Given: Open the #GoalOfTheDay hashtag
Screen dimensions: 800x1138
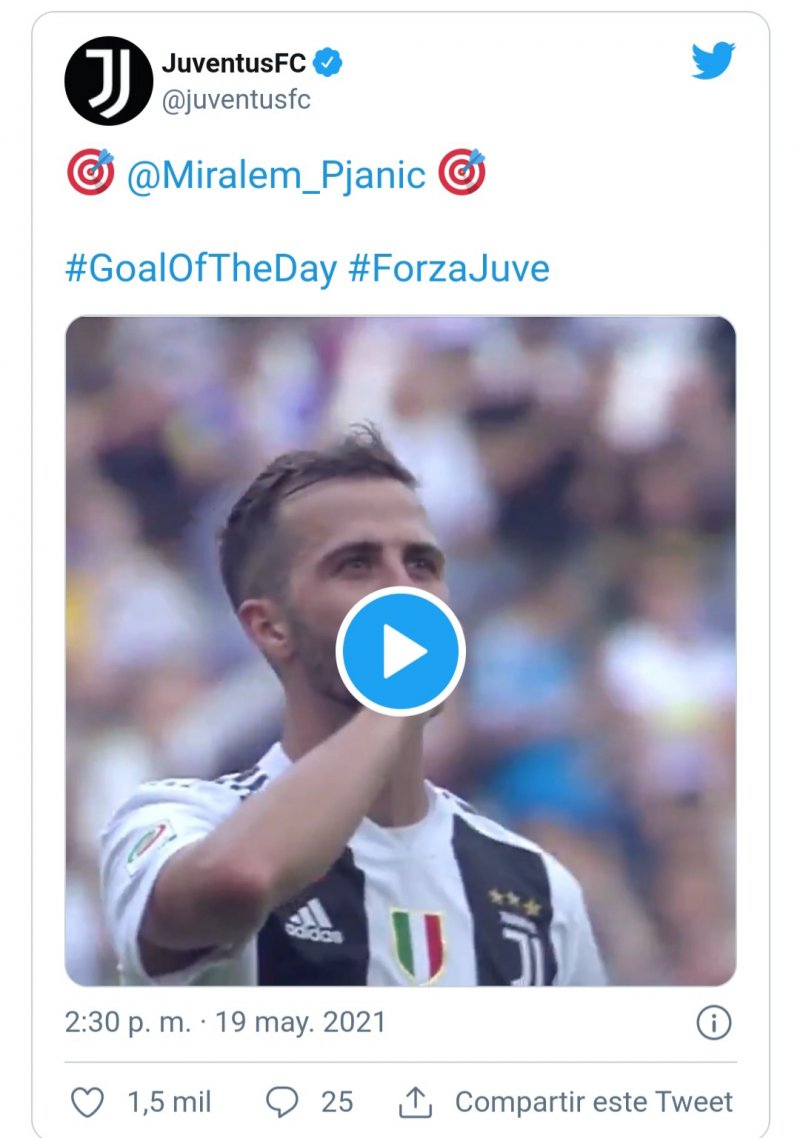Looking at the screenshot, I should 200,269.
